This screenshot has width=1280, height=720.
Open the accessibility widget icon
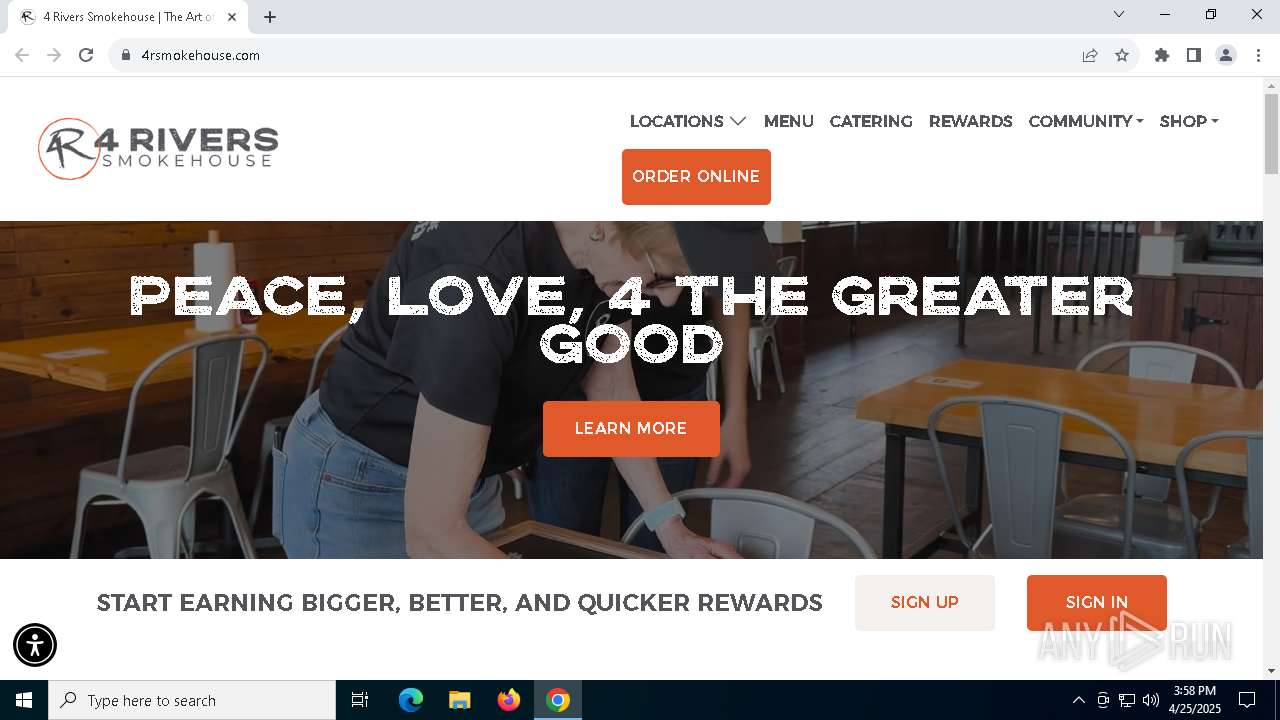(x=35, y=645)
